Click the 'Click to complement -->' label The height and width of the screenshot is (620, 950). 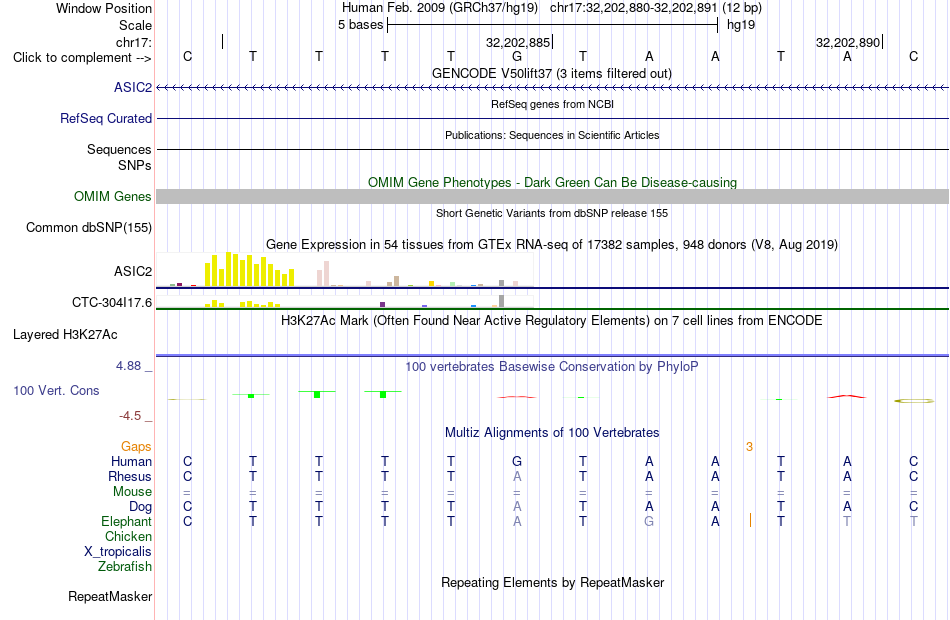[82, 58]
